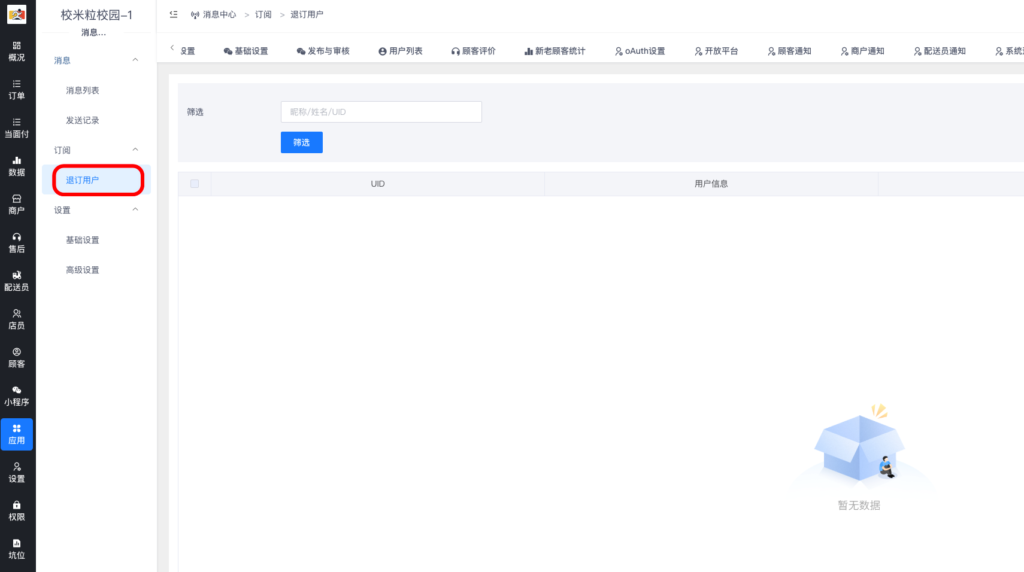Click the blue 筛选 filter button
The width and height of the screenshot is (1024, 572).
[302, 142]
